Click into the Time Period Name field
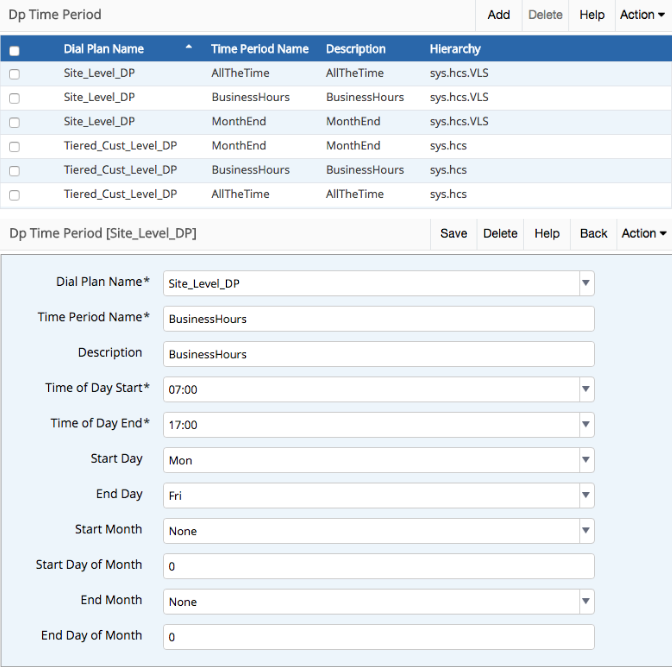 pyautogui.click(x=378, y=319)
